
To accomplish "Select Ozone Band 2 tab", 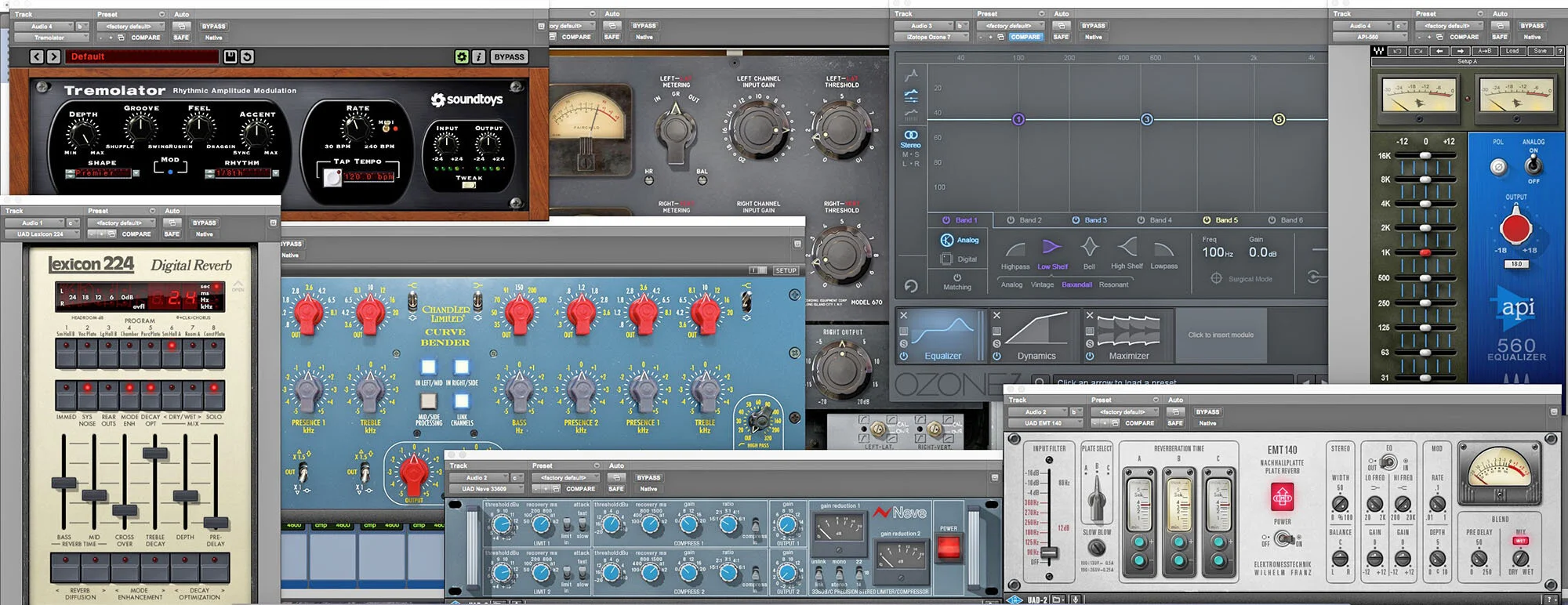I will pos(1025,220).
